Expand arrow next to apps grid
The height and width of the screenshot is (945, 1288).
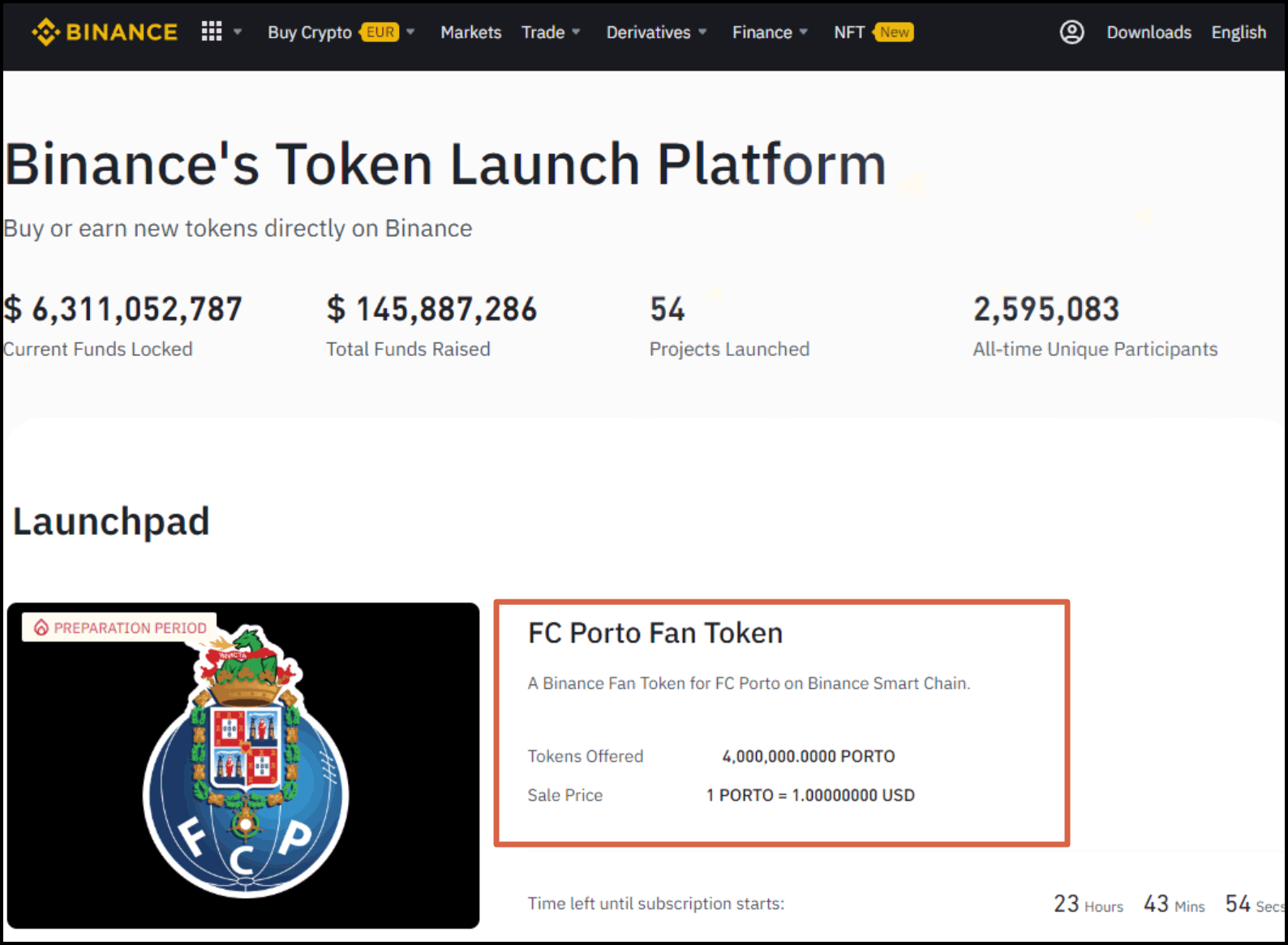click(238, 32)
